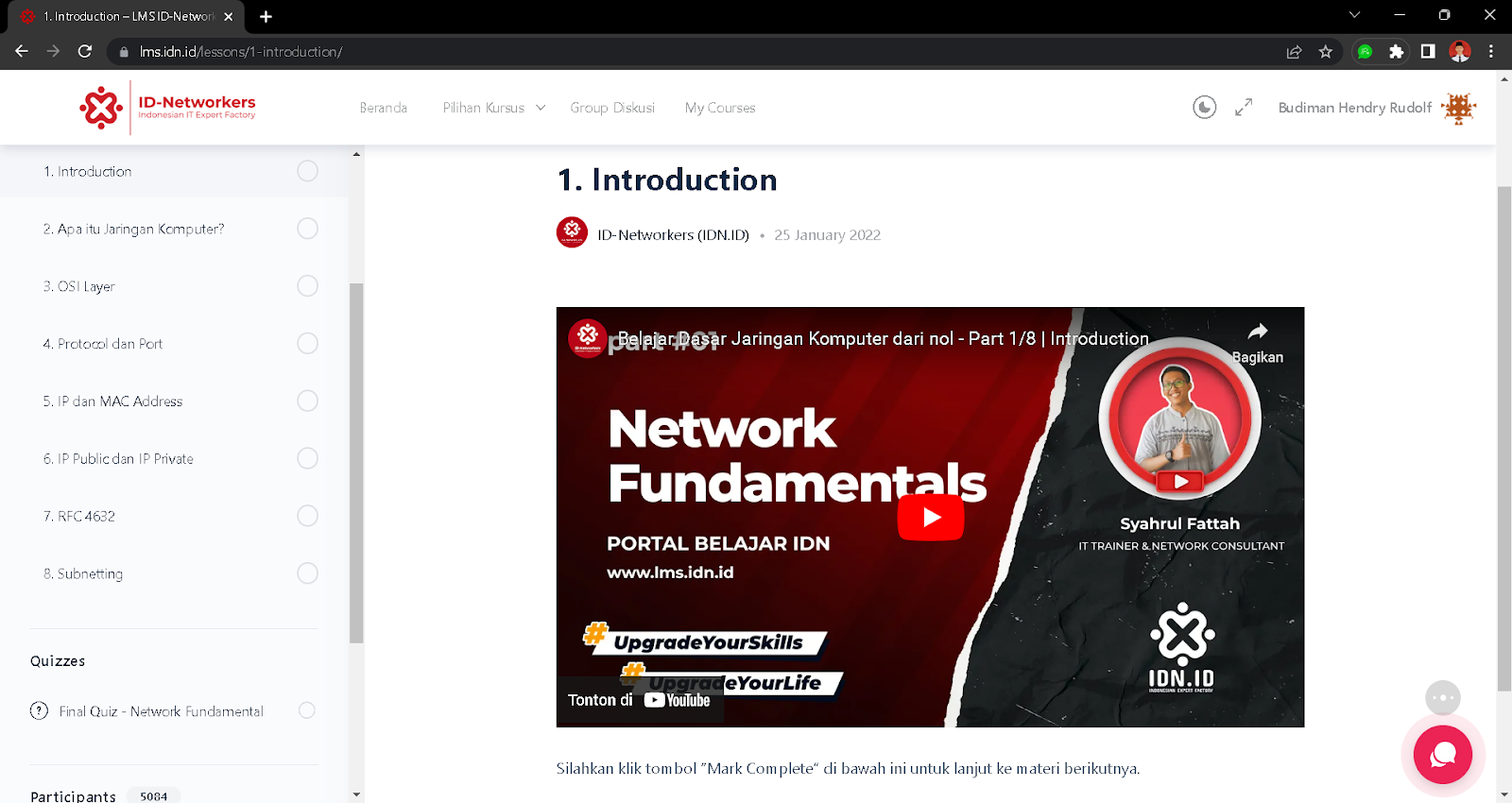Open lesson 7. RFC 4632
Image resolution: width=1512 pixels, height=803 pixels.
tap(78, 516)
